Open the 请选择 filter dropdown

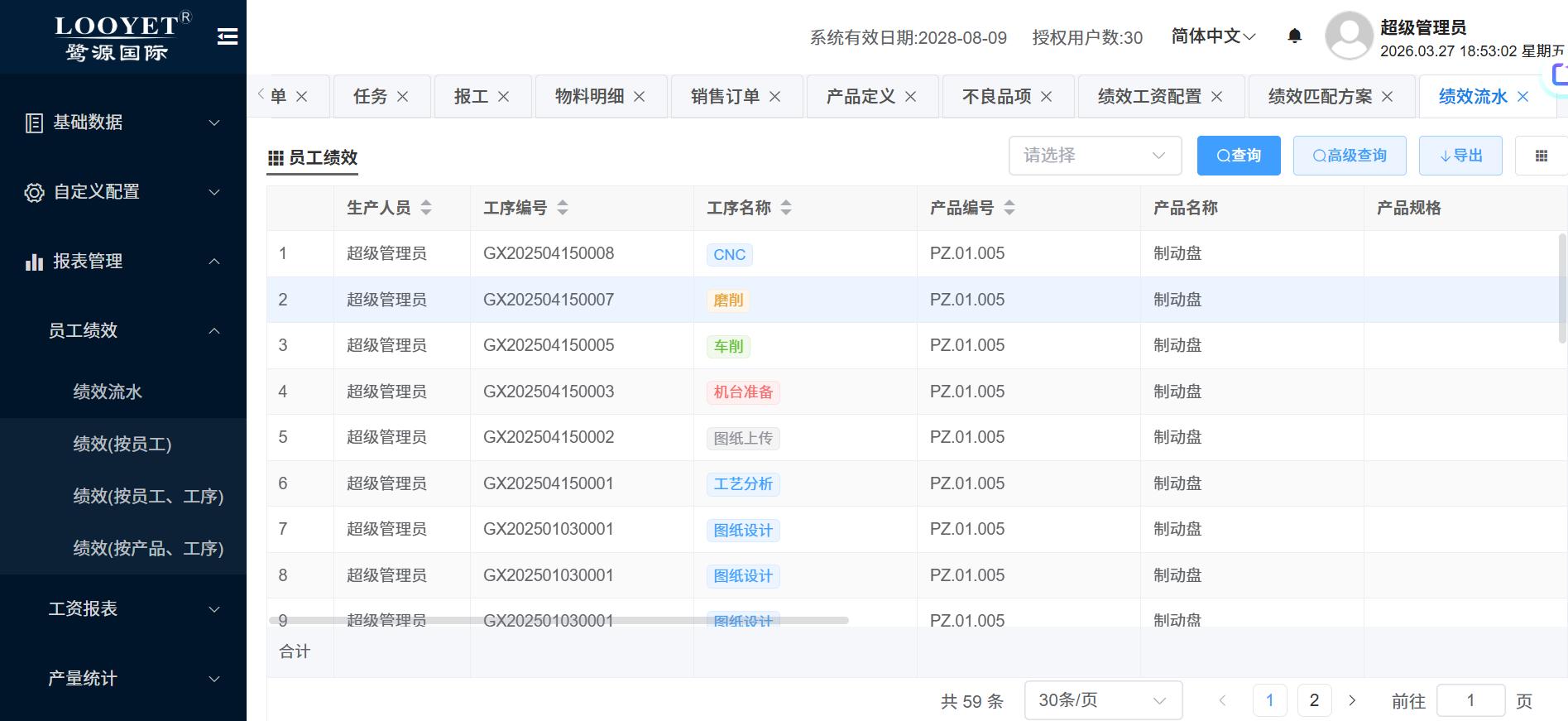coord(1094,156)
